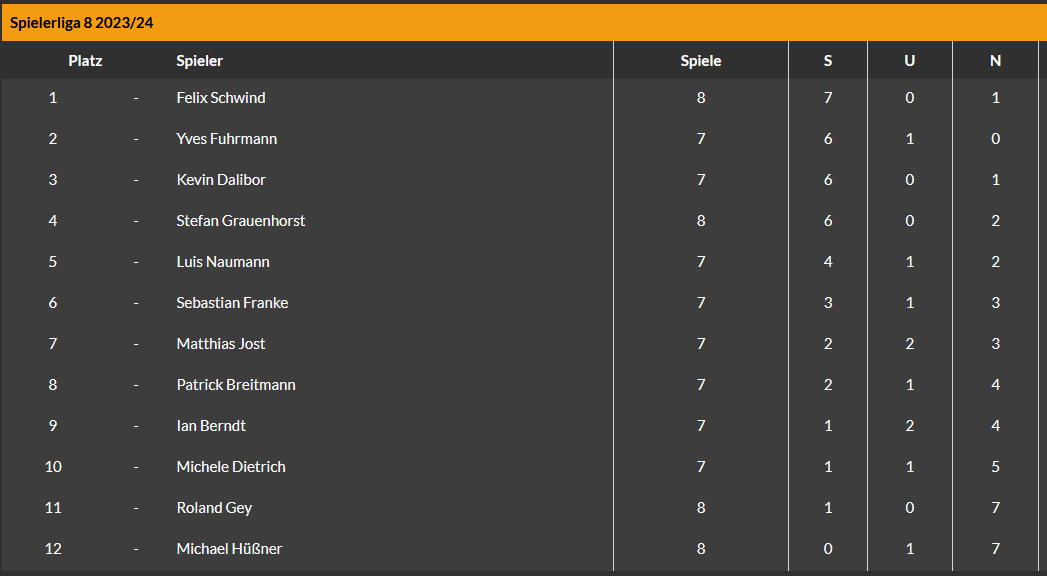Click on Matthias Jost
This screenshot has height=576, width=1047.
tap(220, 344)
